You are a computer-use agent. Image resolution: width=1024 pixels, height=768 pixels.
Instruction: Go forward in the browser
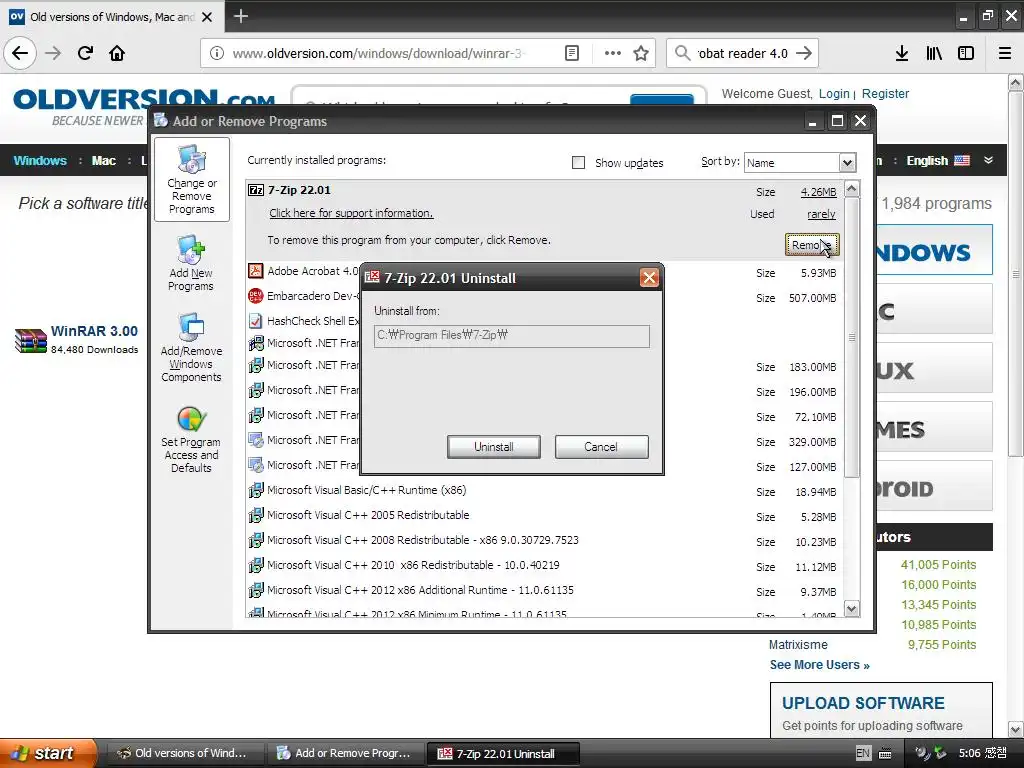pyautogui.click(x=53, y=53)
